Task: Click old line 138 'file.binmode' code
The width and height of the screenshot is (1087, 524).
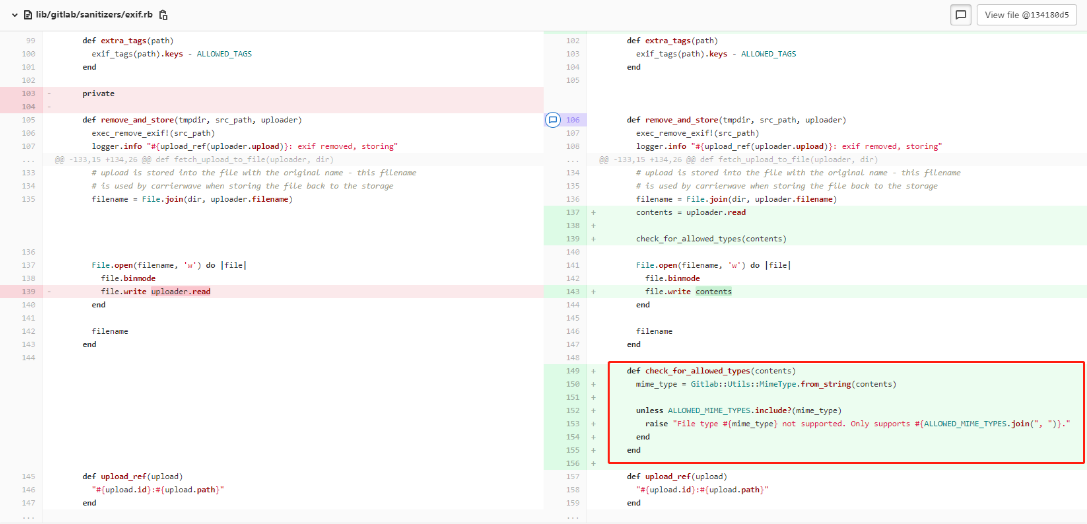Action: [128, 278]
